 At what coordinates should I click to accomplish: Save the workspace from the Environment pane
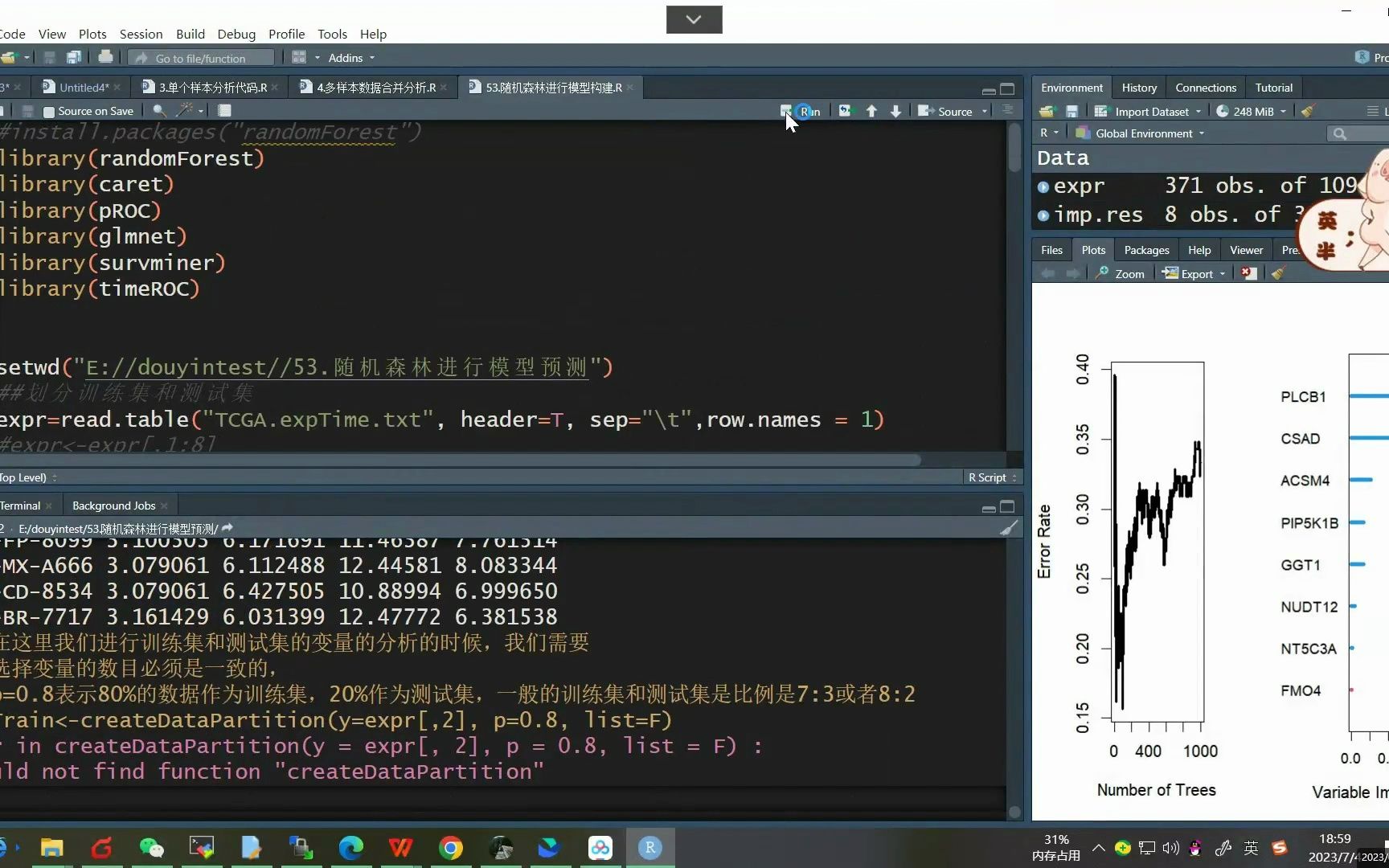(1071, 111)
